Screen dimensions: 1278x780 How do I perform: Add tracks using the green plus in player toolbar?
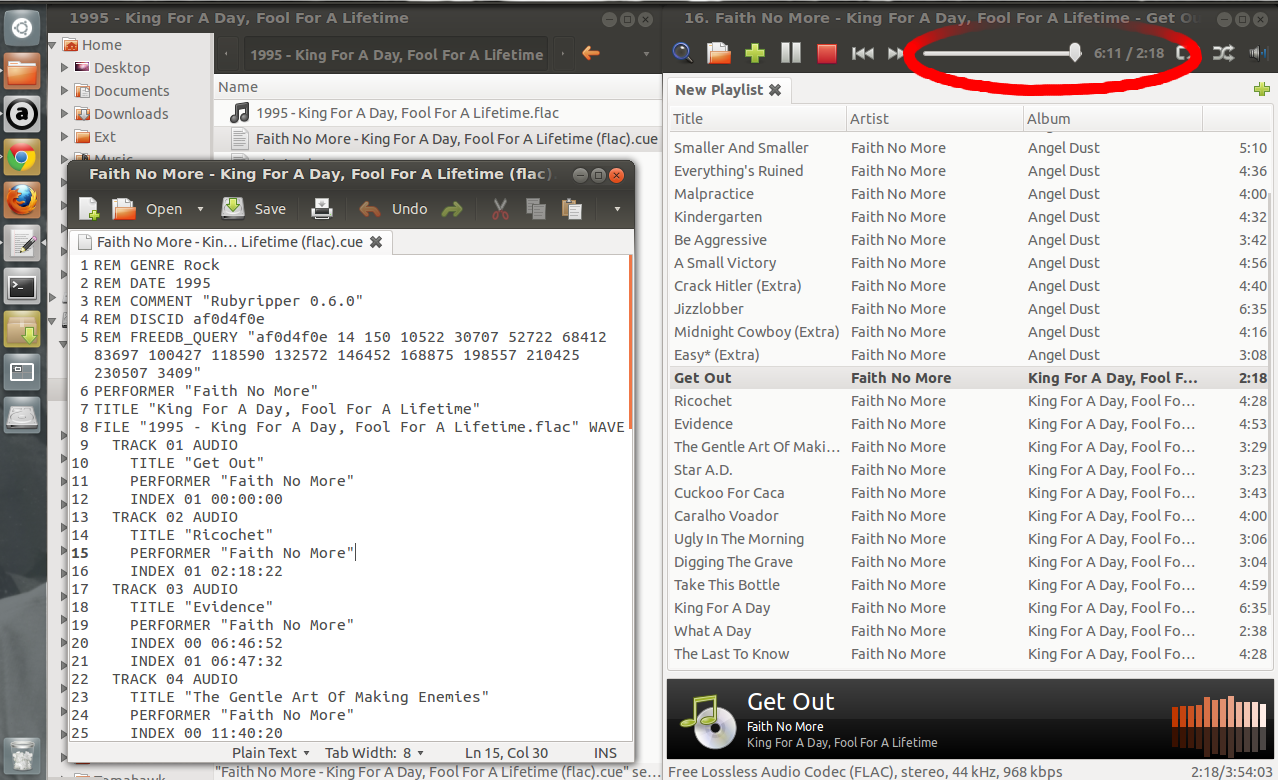[755, 53]
